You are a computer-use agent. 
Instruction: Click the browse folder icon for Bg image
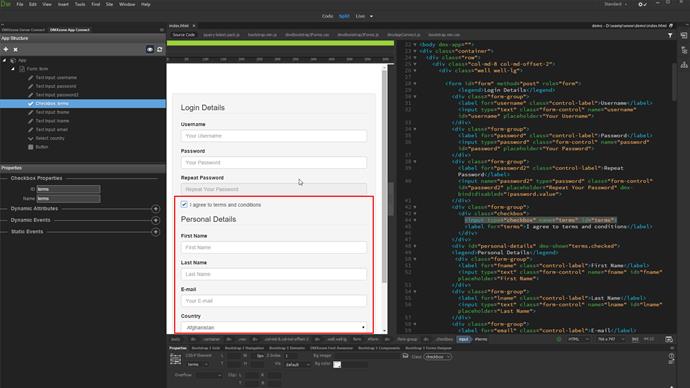(x=405, y=356)
